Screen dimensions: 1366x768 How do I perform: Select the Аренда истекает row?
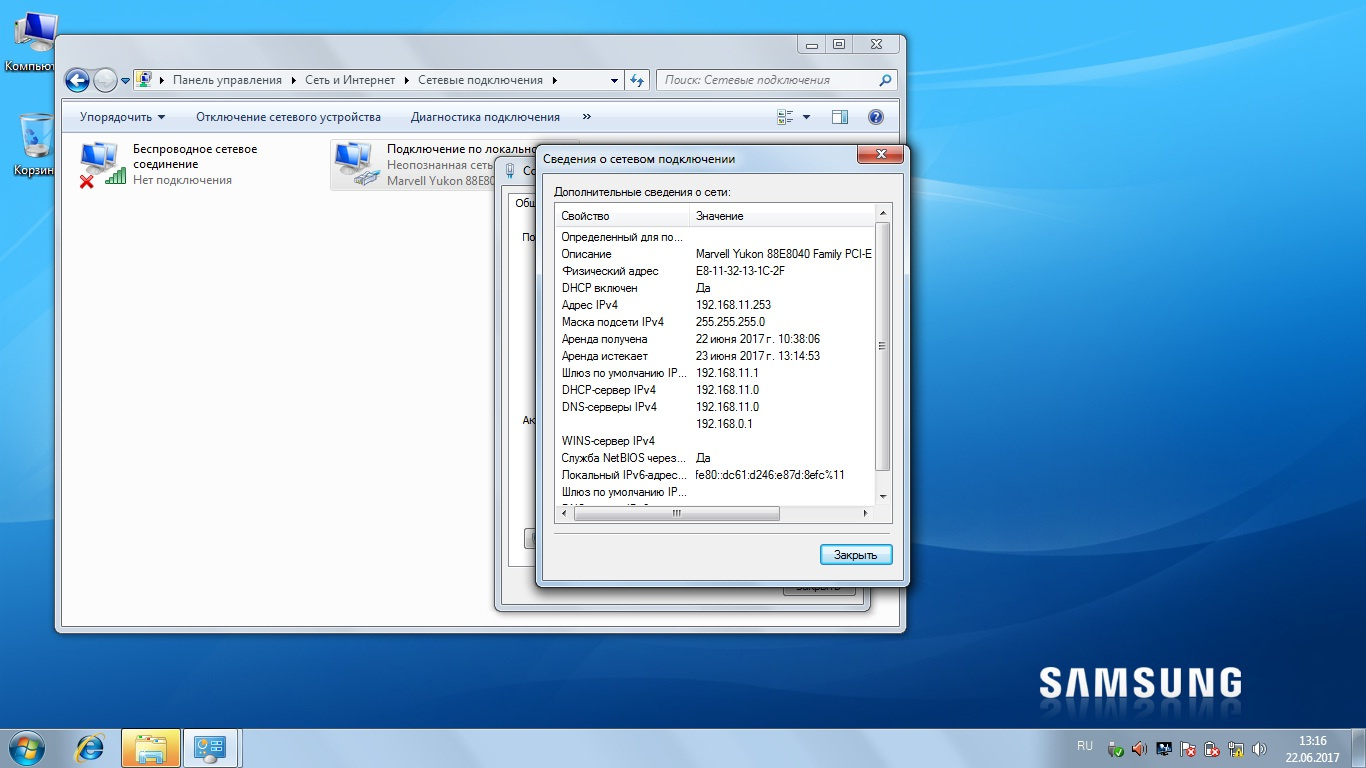(715, 356)
